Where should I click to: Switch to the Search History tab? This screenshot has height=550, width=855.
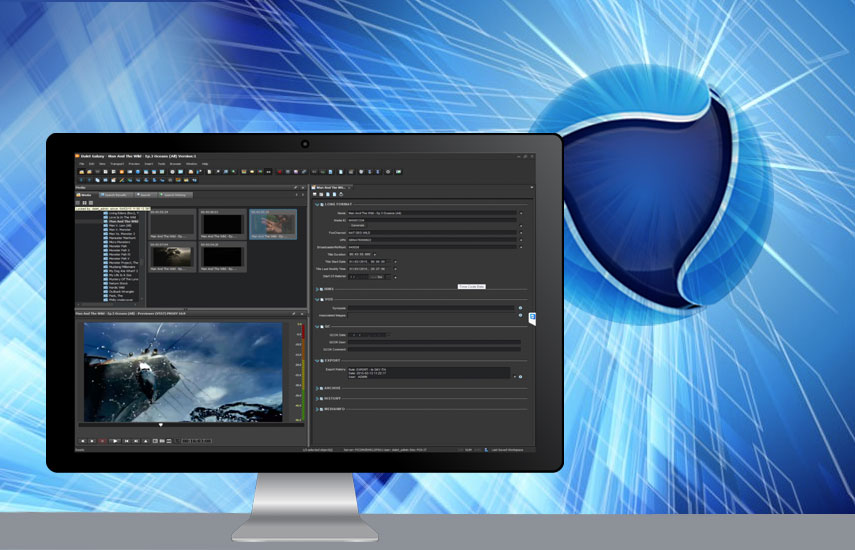pyautogui.click(x=176, y=195)
